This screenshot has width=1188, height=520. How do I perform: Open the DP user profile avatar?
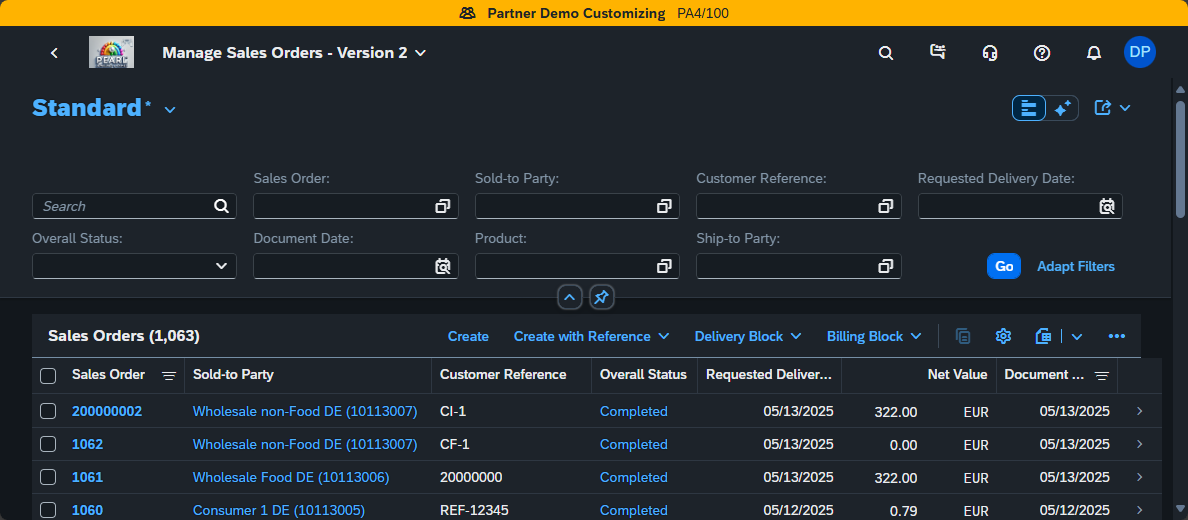[1140, 52]
